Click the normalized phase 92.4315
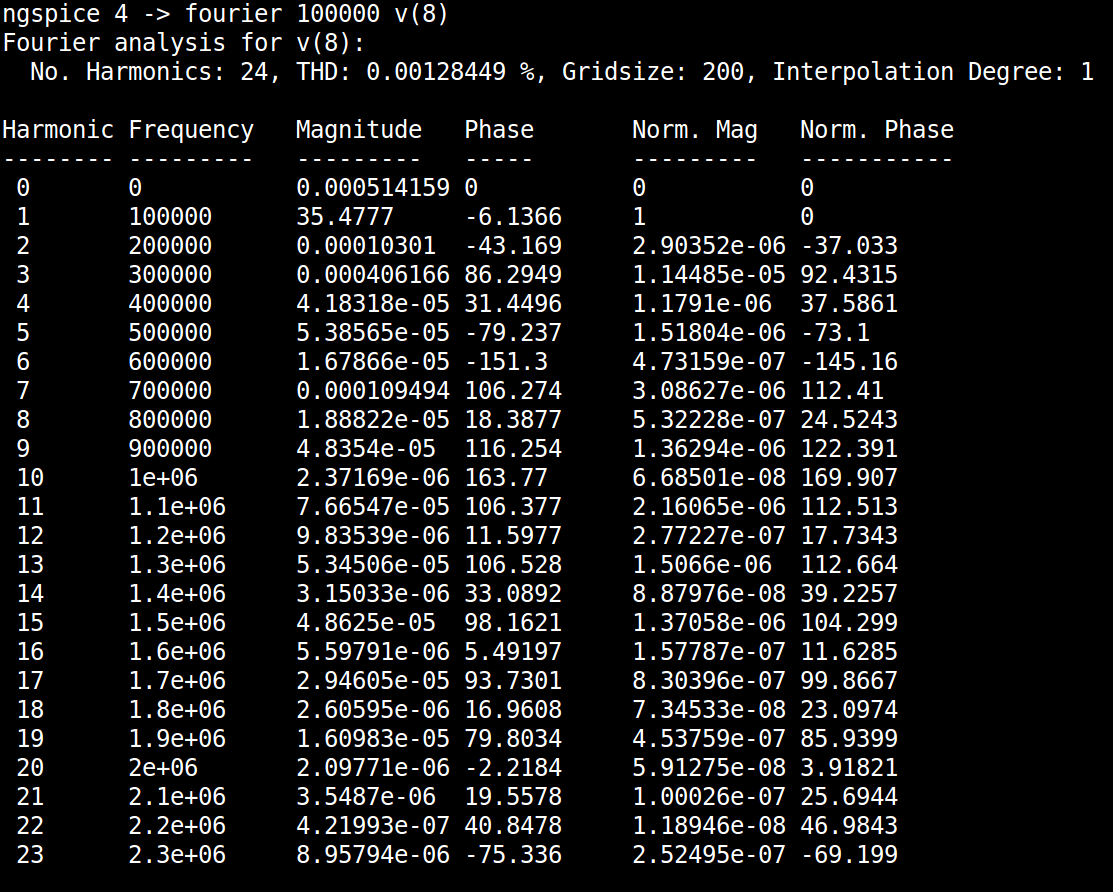The width and height of the screenshot is (1113, 892). [849, 275]
